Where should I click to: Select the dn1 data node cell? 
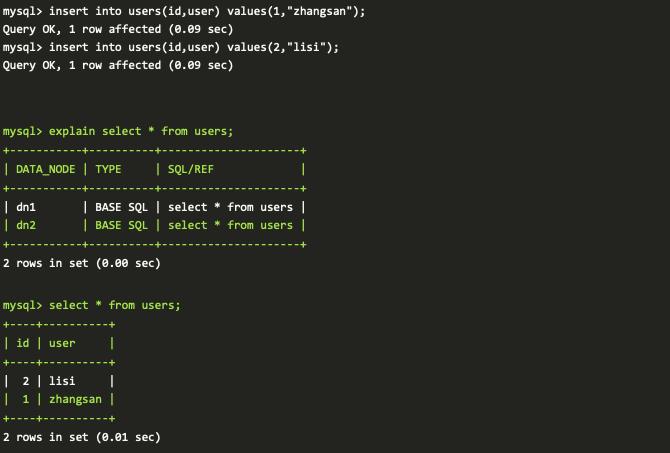[x=26, y=207]
